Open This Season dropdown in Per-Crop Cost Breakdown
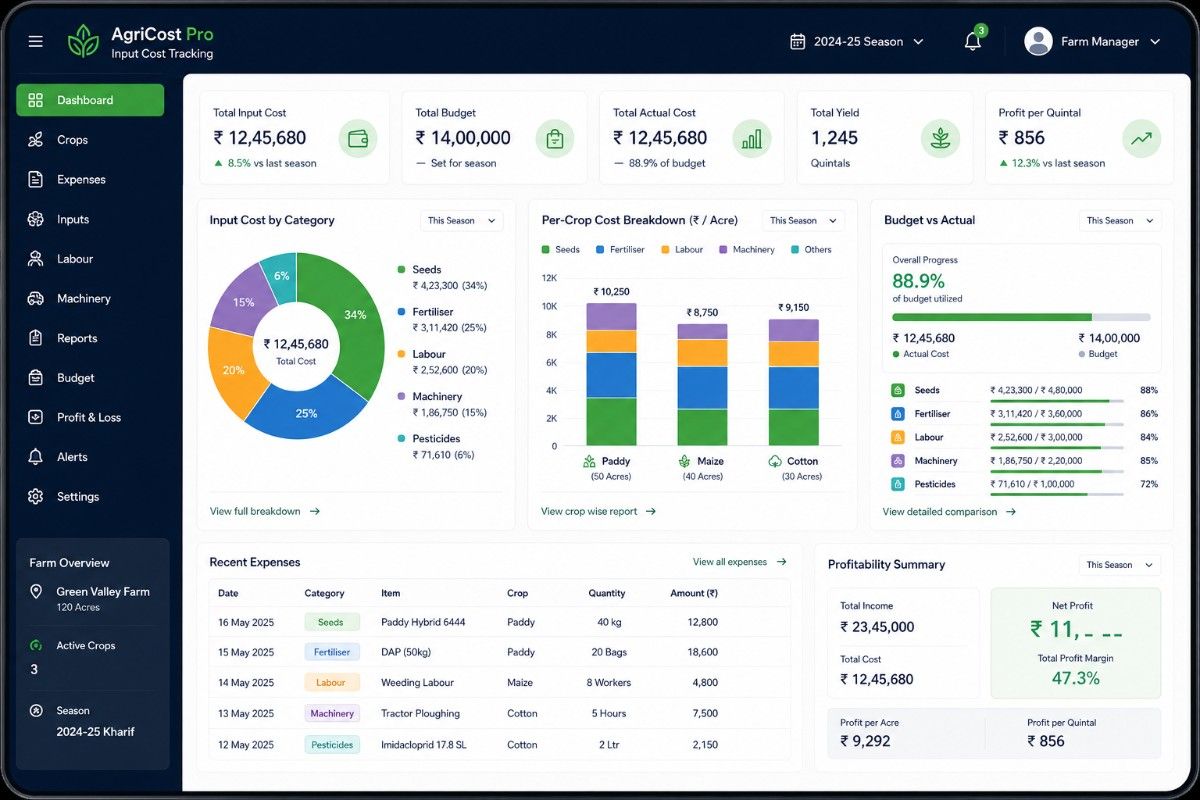Viewport: 1200px width, 800px height. coord(803,221)
